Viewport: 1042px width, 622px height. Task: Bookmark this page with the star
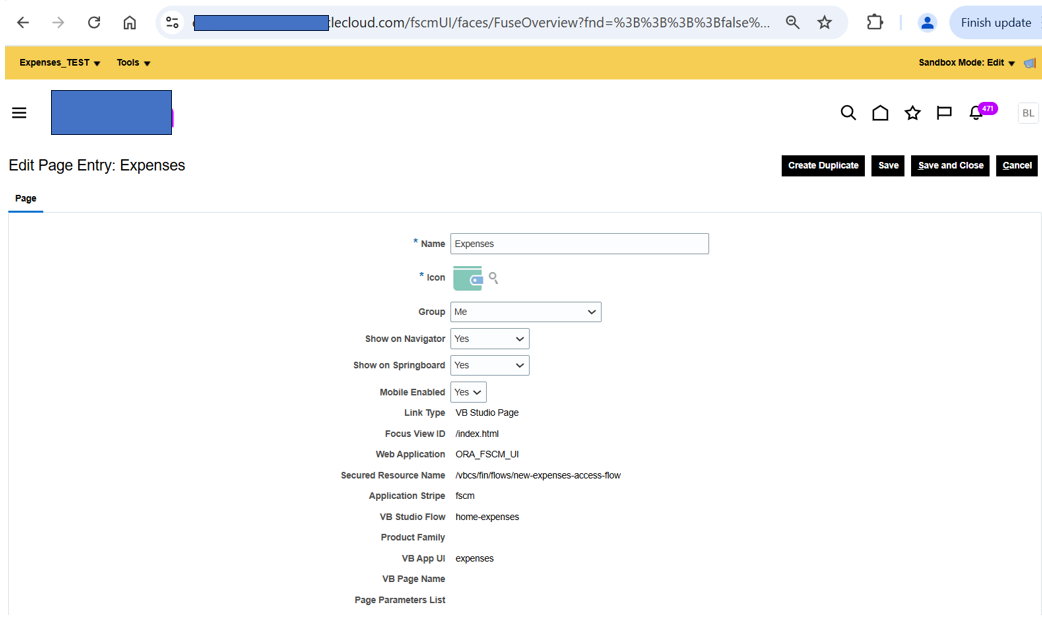[x=825, y=23]
